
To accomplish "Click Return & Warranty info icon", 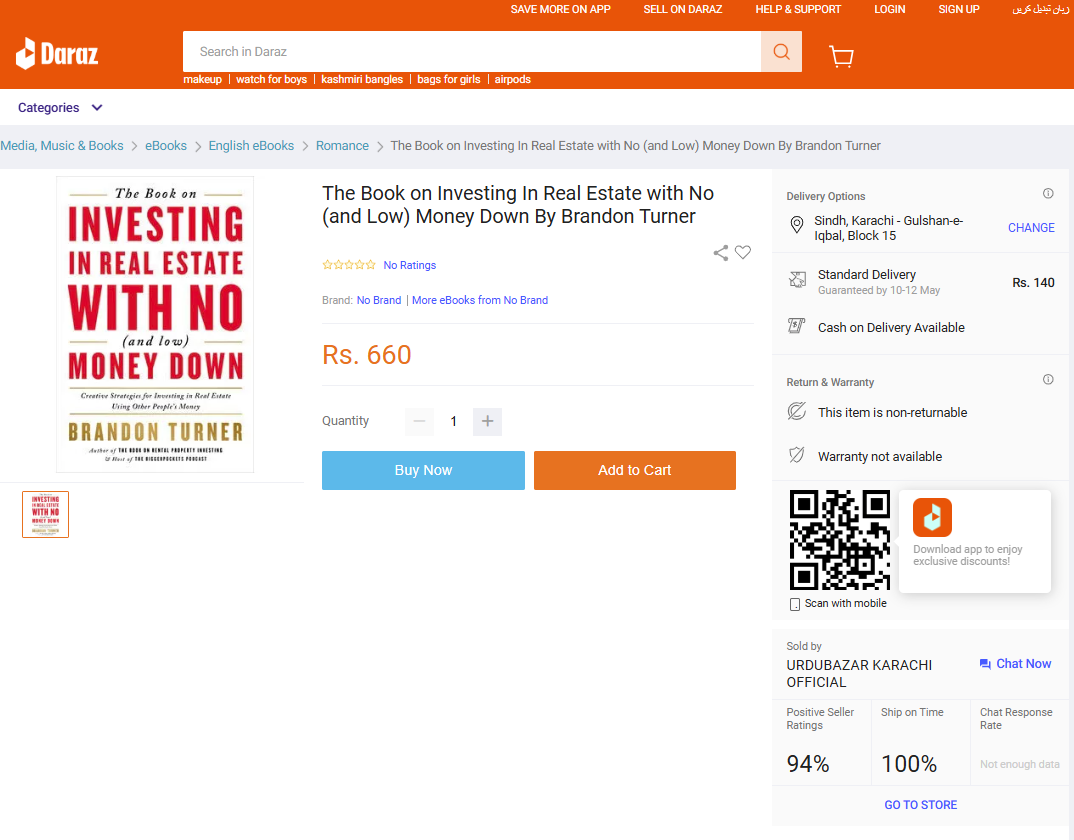I will [1048, 380].
